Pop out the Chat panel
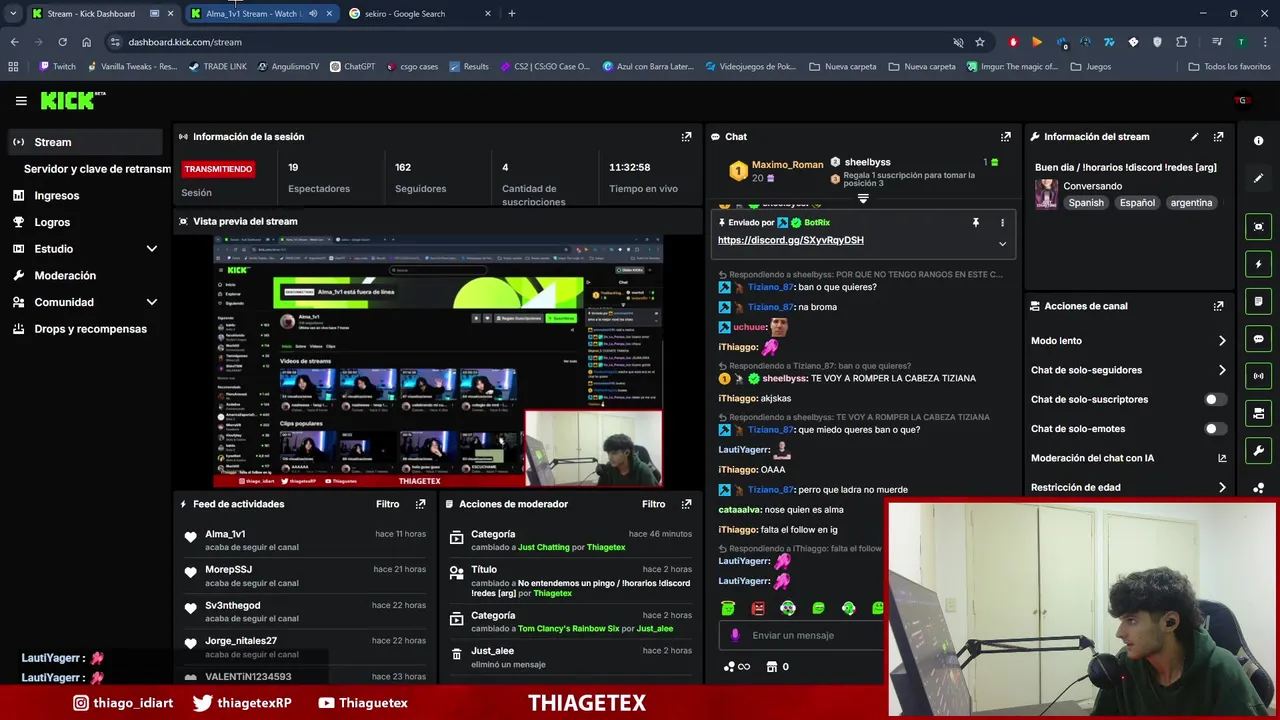The height and width of the screenshot is (720, 1280). point(1005,137)
